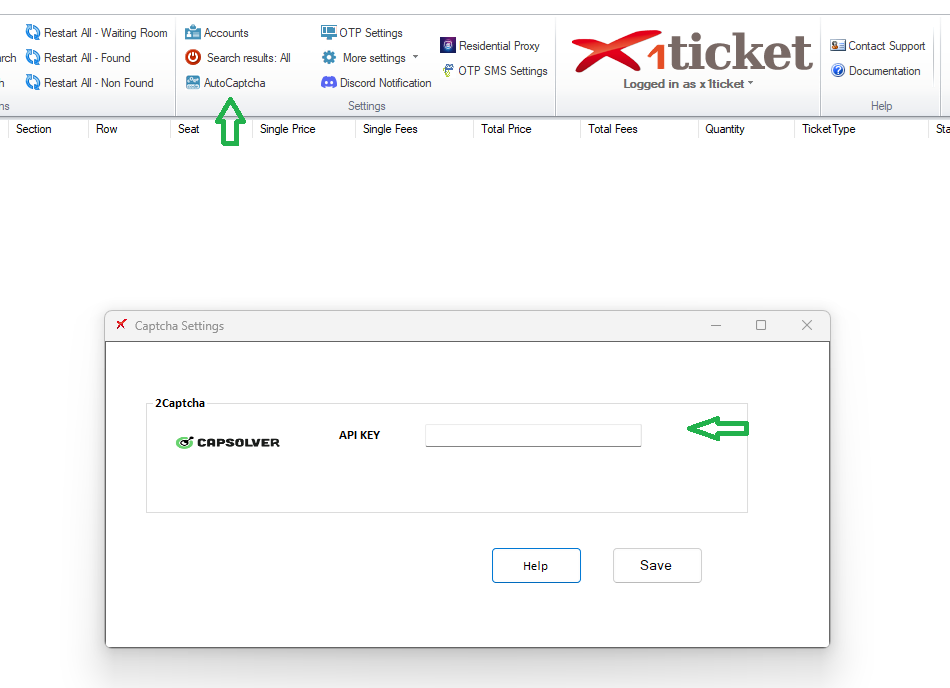The height and width of the screenshot is (688, 950).
Task: Click the Search results: All power icon
Action: (194, 58)
